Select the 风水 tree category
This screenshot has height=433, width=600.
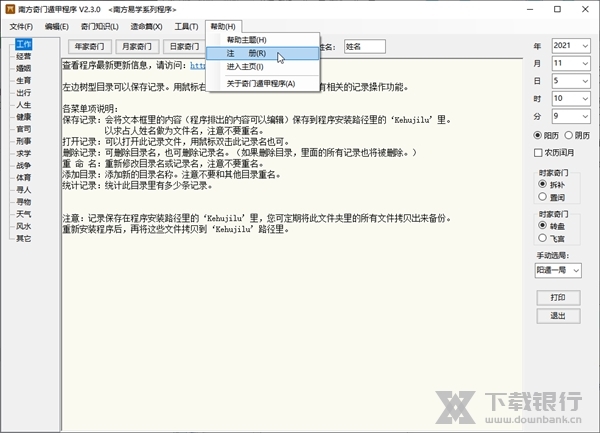23,226
